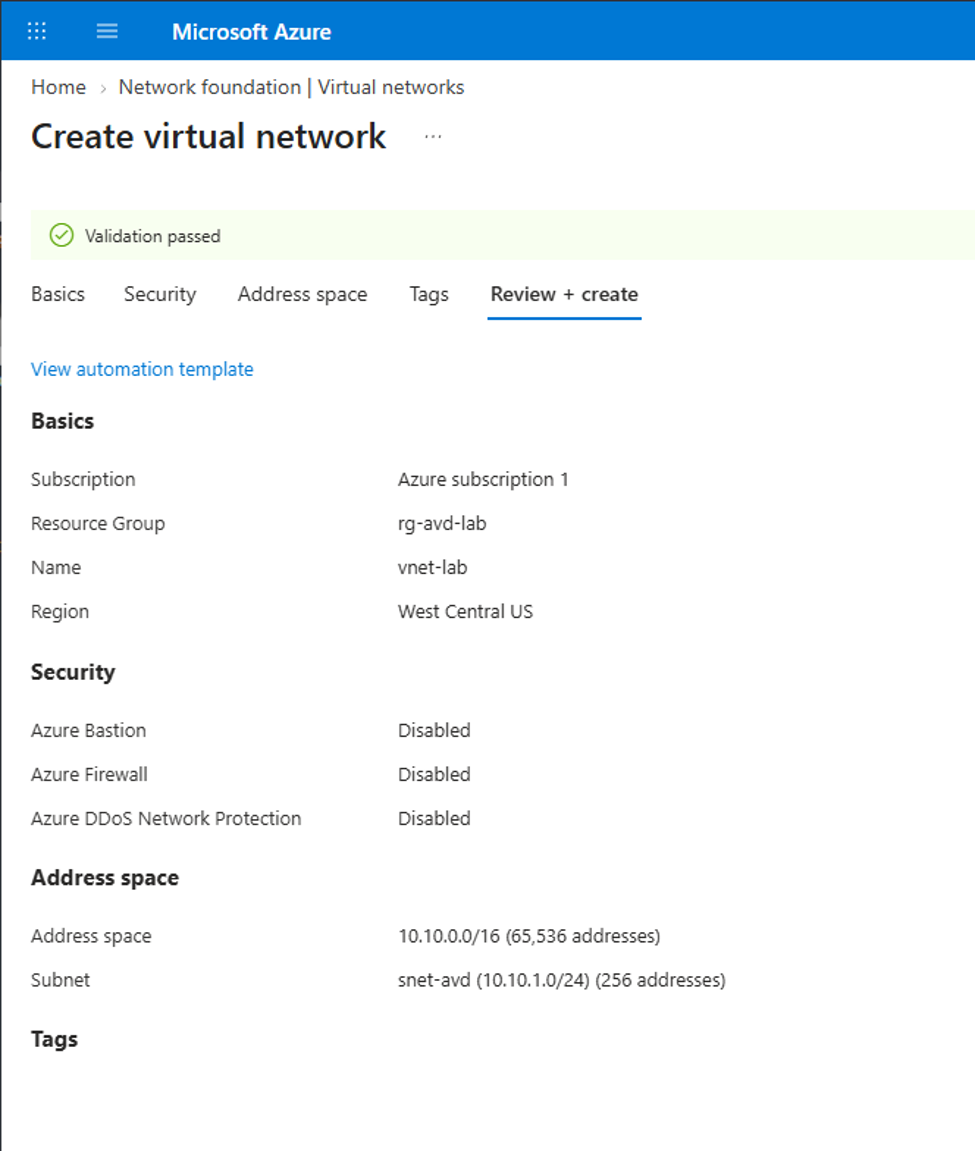Click the Validation passed message
The height and width of the screenshot is (1151, 975).
tap(153, 236)
